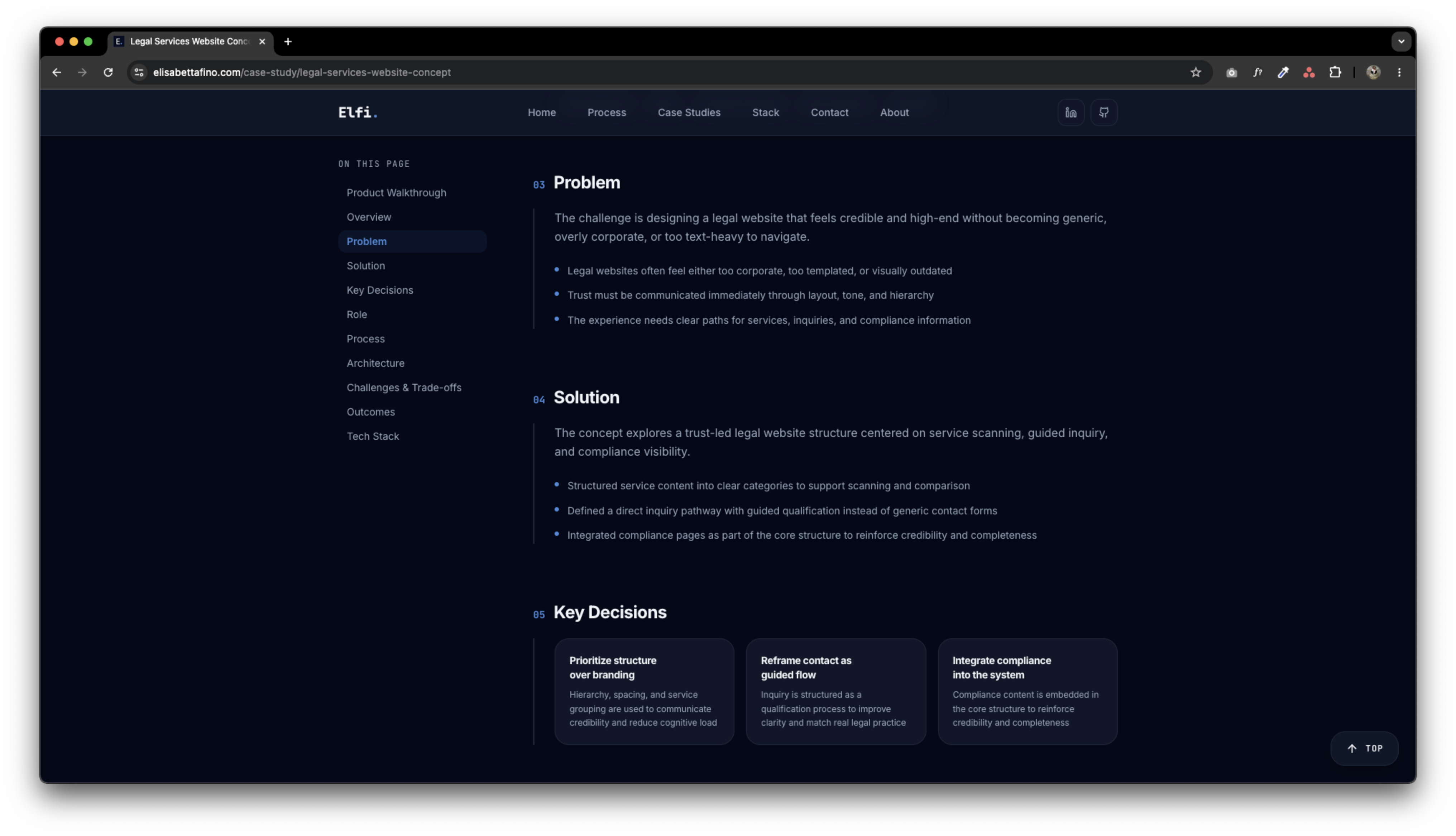Open the camera screenshot extension icon
This screenshot has width=1456, height=836.
click(1231, 72)
